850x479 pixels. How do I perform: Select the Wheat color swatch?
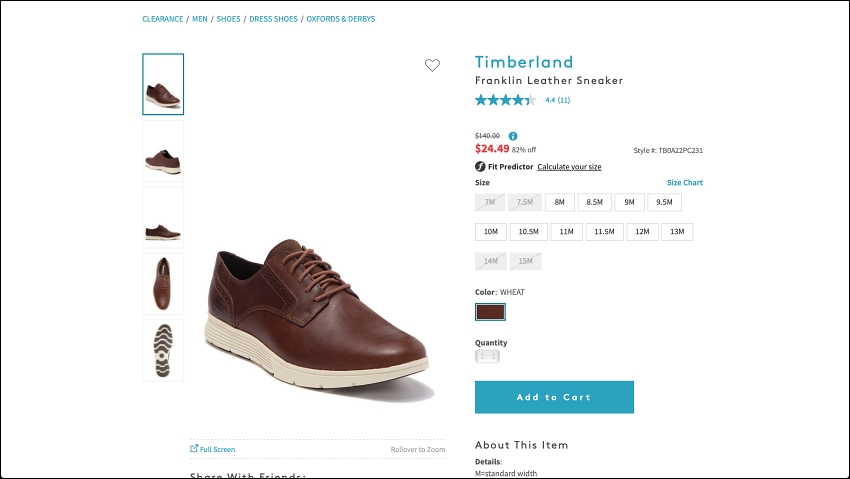coord(491,312)
